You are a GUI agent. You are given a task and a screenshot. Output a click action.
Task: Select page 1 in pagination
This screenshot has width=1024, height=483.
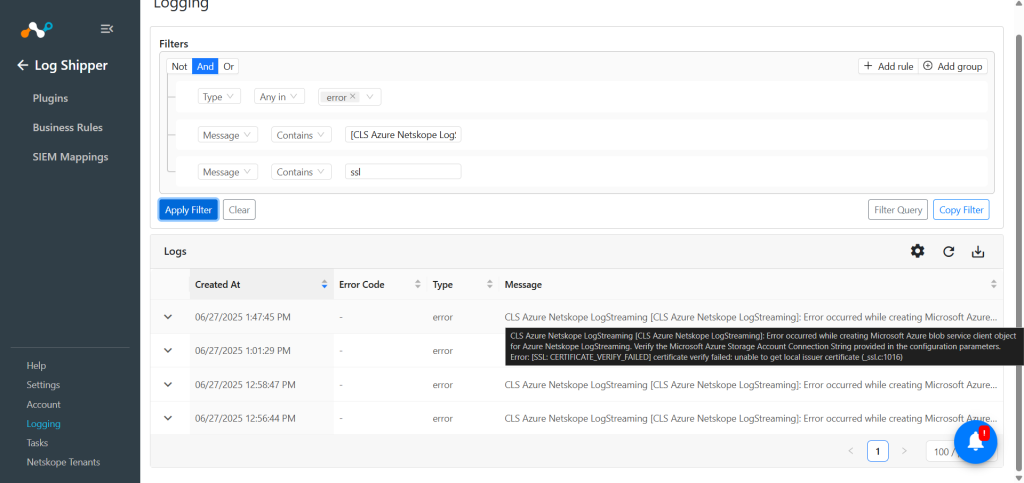(x=878, y=451)
